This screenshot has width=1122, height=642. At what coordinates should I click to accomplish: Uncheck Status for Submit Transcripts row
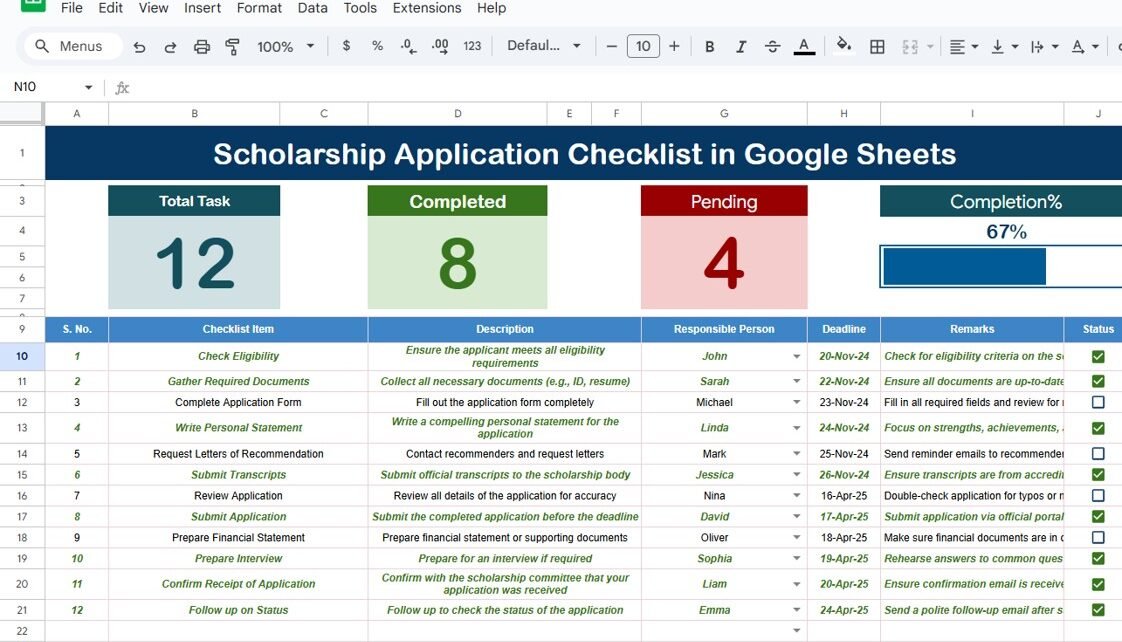point(1098,475)
